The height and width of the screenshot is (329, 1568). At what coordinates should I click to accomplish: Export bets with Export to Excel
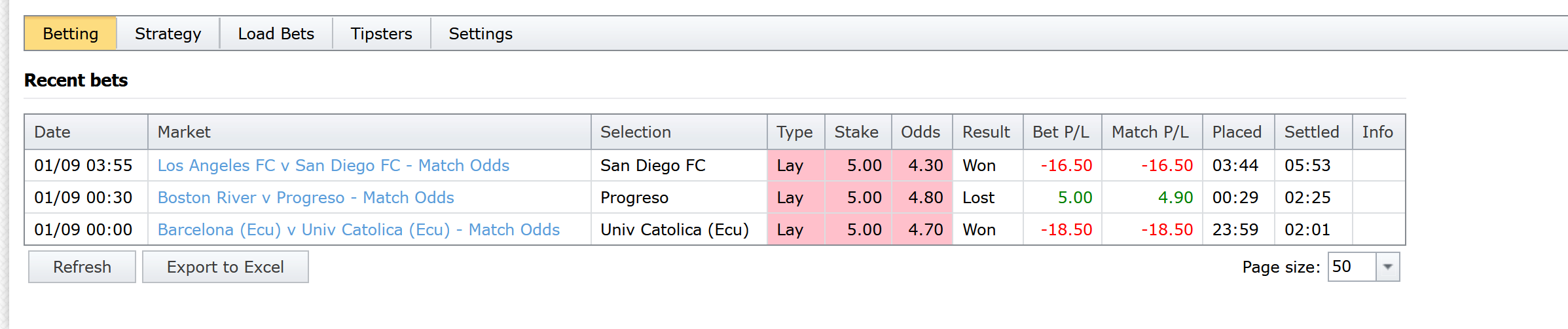click(x=225, y=267)
